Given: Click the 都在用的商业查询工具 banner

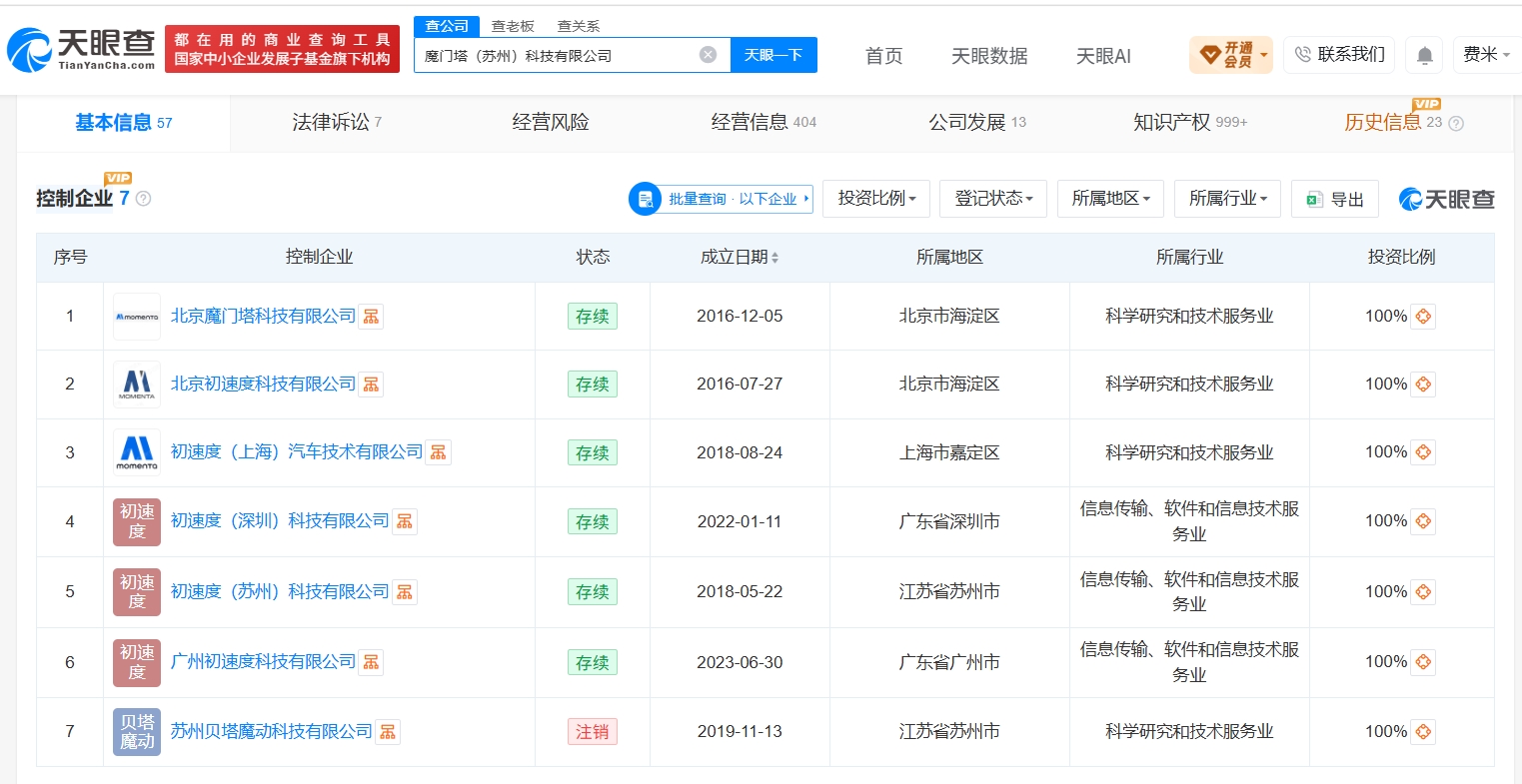Looking at the screenshot, I should tap(282, 49).
